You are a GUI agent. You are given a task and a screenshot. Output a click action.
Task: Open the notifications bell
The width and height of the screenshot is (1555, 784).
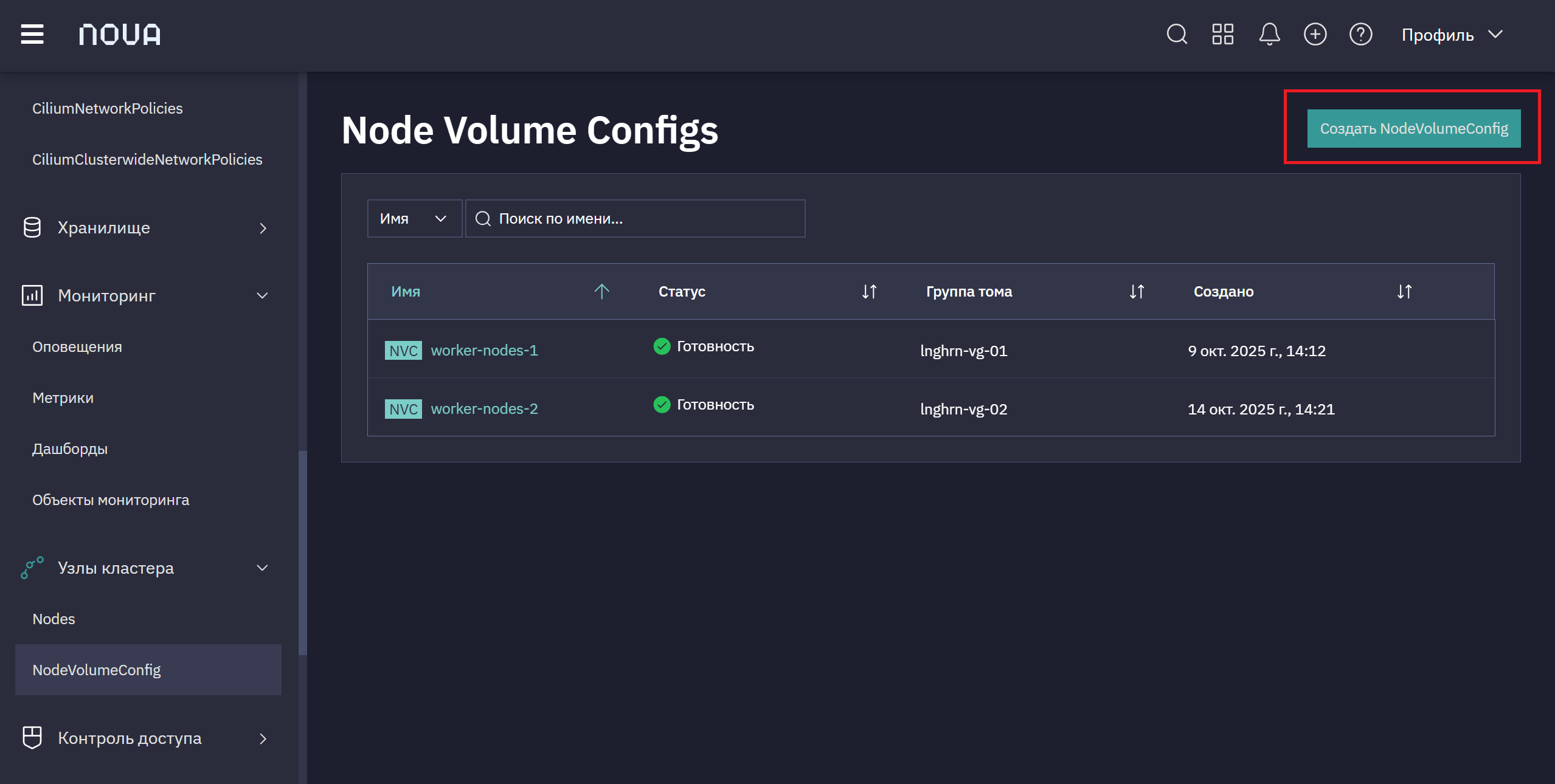click(1269, 34)
